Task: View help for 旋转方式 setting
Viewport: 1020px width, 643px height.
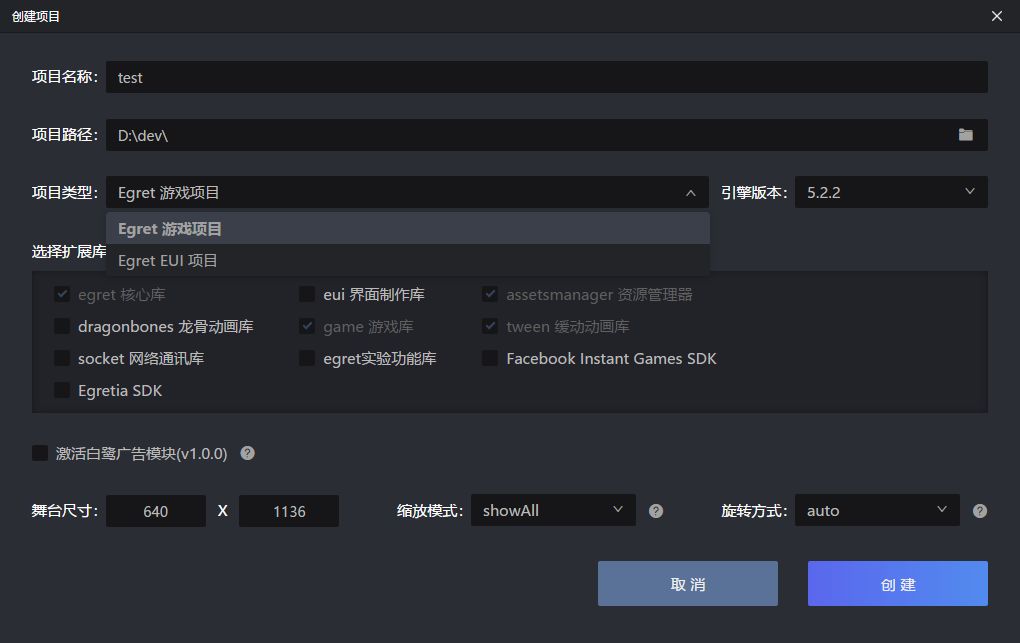Action: click(979, 510)
